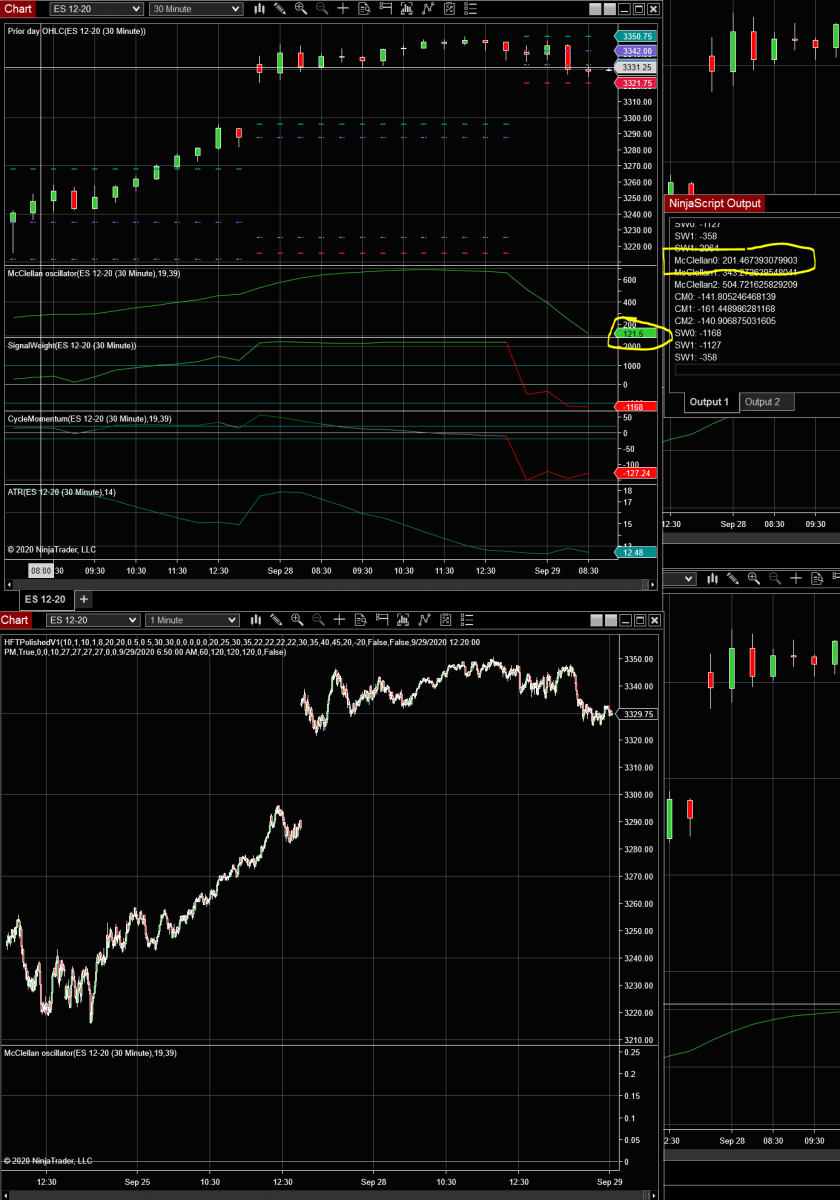Open the Chart menu in the top-left corner
Viewport: 840px width, 1200px height.
[16, 8]
